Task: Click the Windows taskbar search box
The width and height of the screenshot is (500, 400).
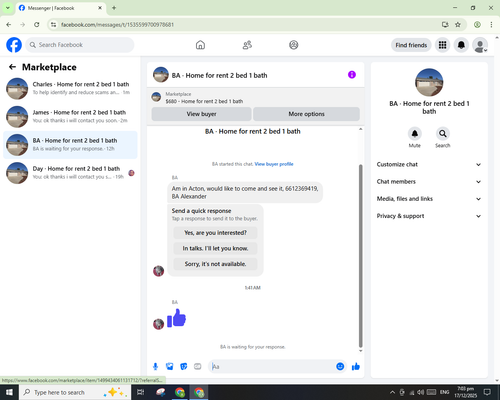Action: click(x=75, y=392)
